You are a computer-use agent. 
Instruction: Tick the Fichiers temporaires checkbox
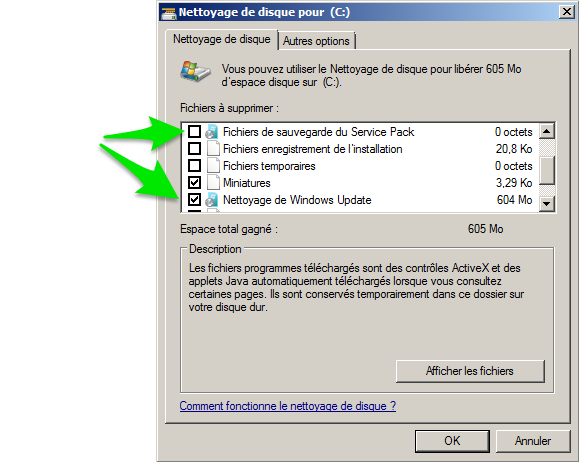coord(195,165)
